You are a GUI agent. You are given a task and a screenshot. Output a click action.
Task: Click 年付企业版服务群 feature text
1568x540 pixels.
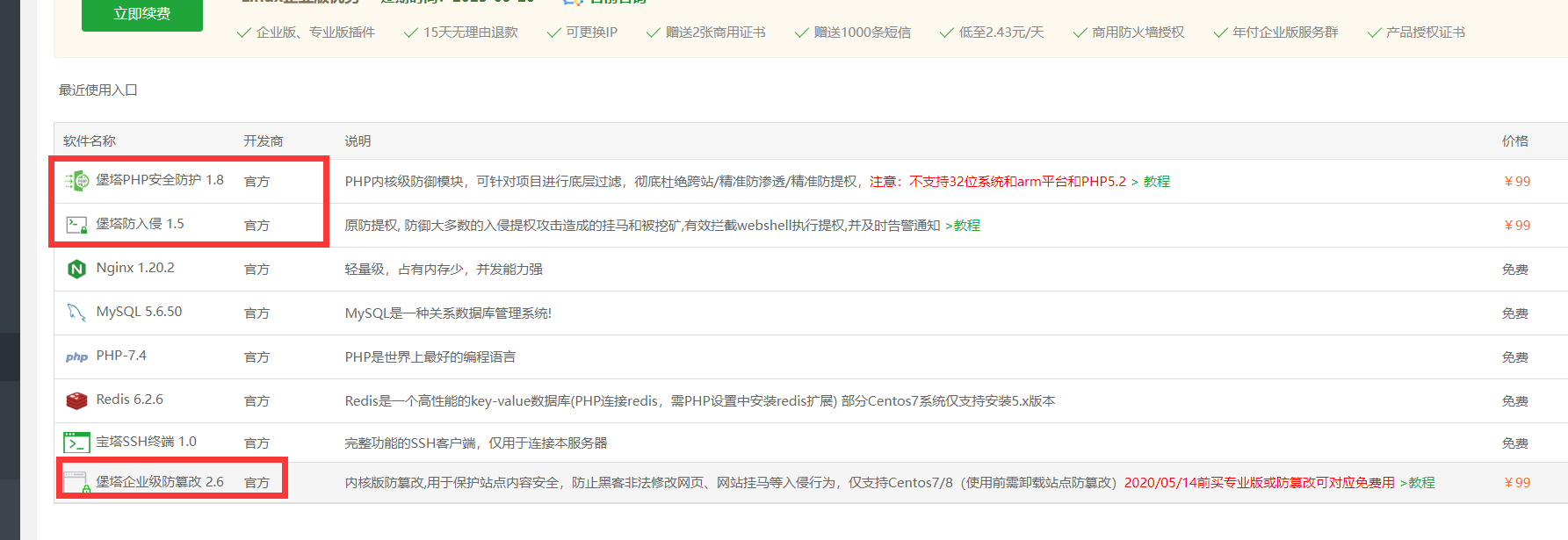(1285, 32)
